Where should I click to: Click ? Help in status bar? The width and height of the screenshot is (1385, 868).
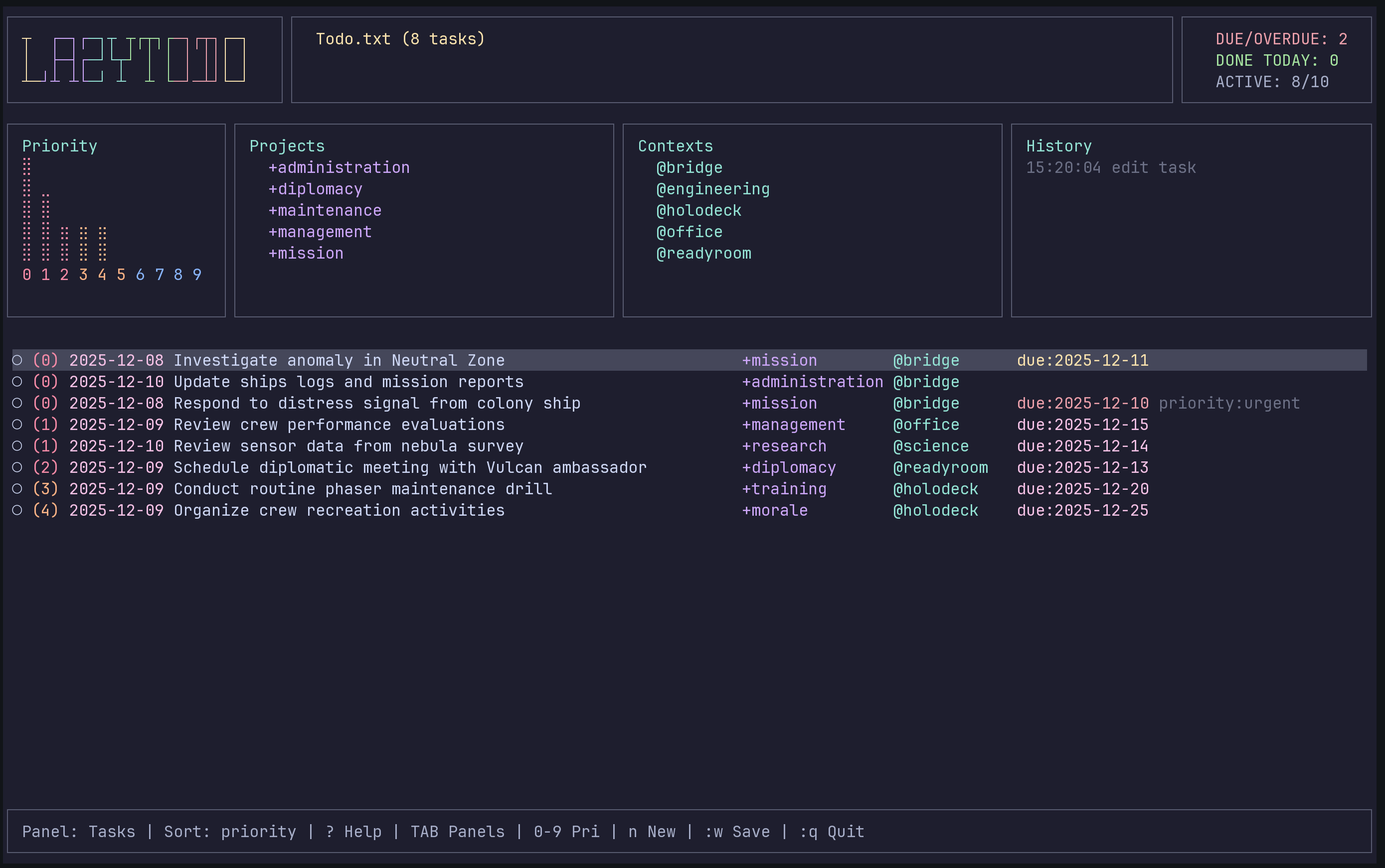tap(353, 832)
